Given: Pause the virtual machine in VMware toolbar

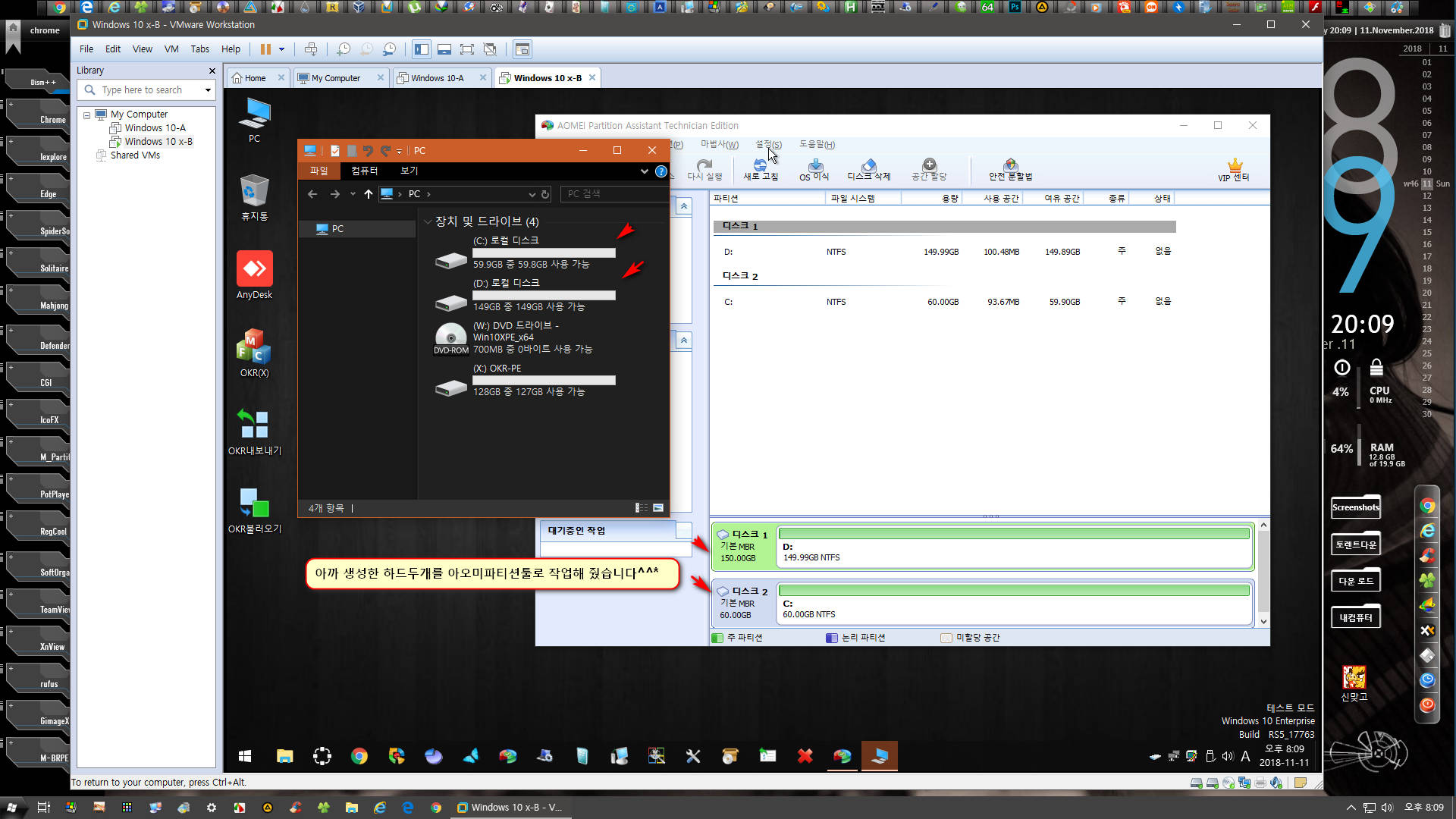Looking at the screenshot, I should [265, 49].
